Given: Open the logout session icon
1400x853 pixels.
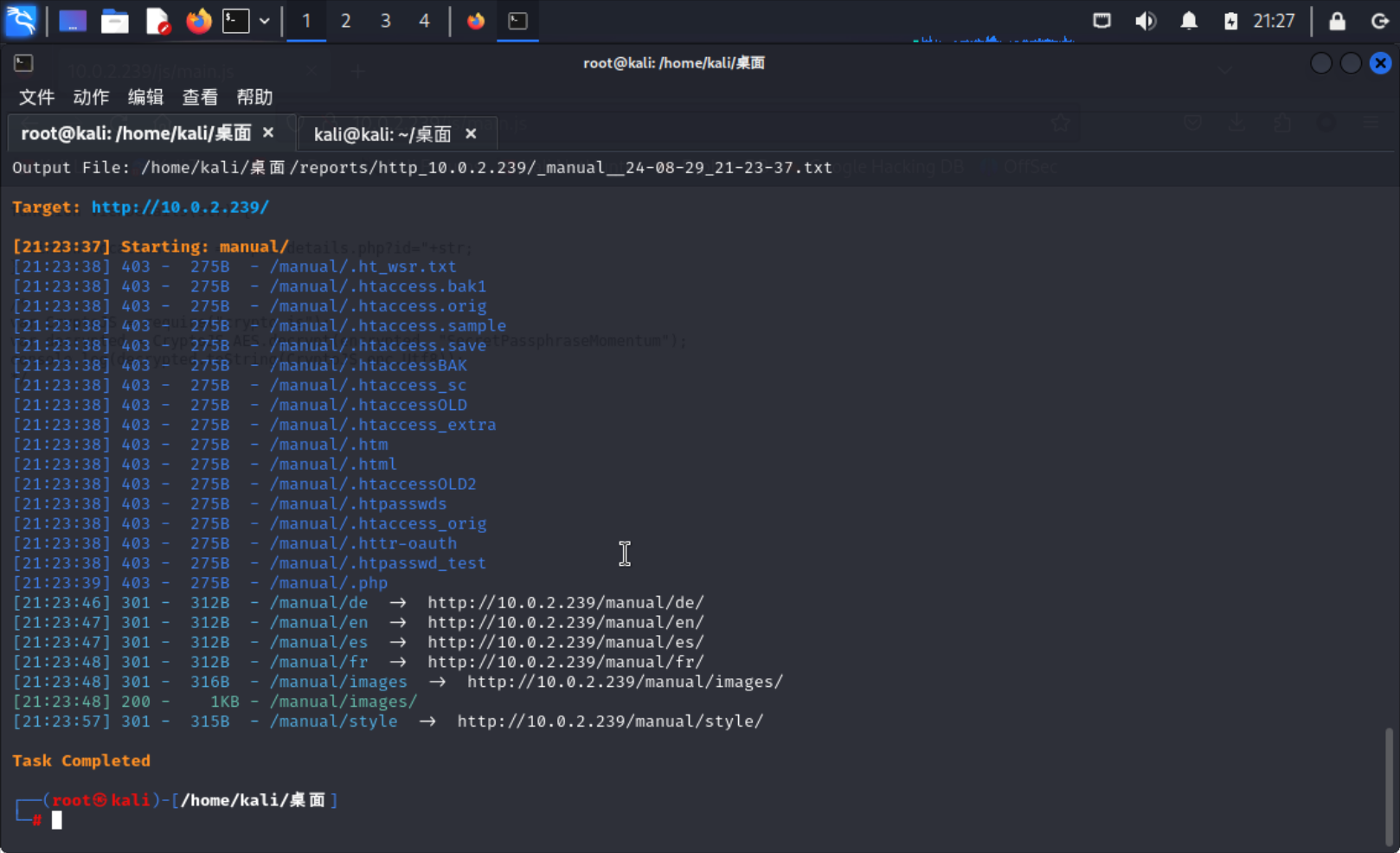Looking at the screenshot, I should [1380, 21].
